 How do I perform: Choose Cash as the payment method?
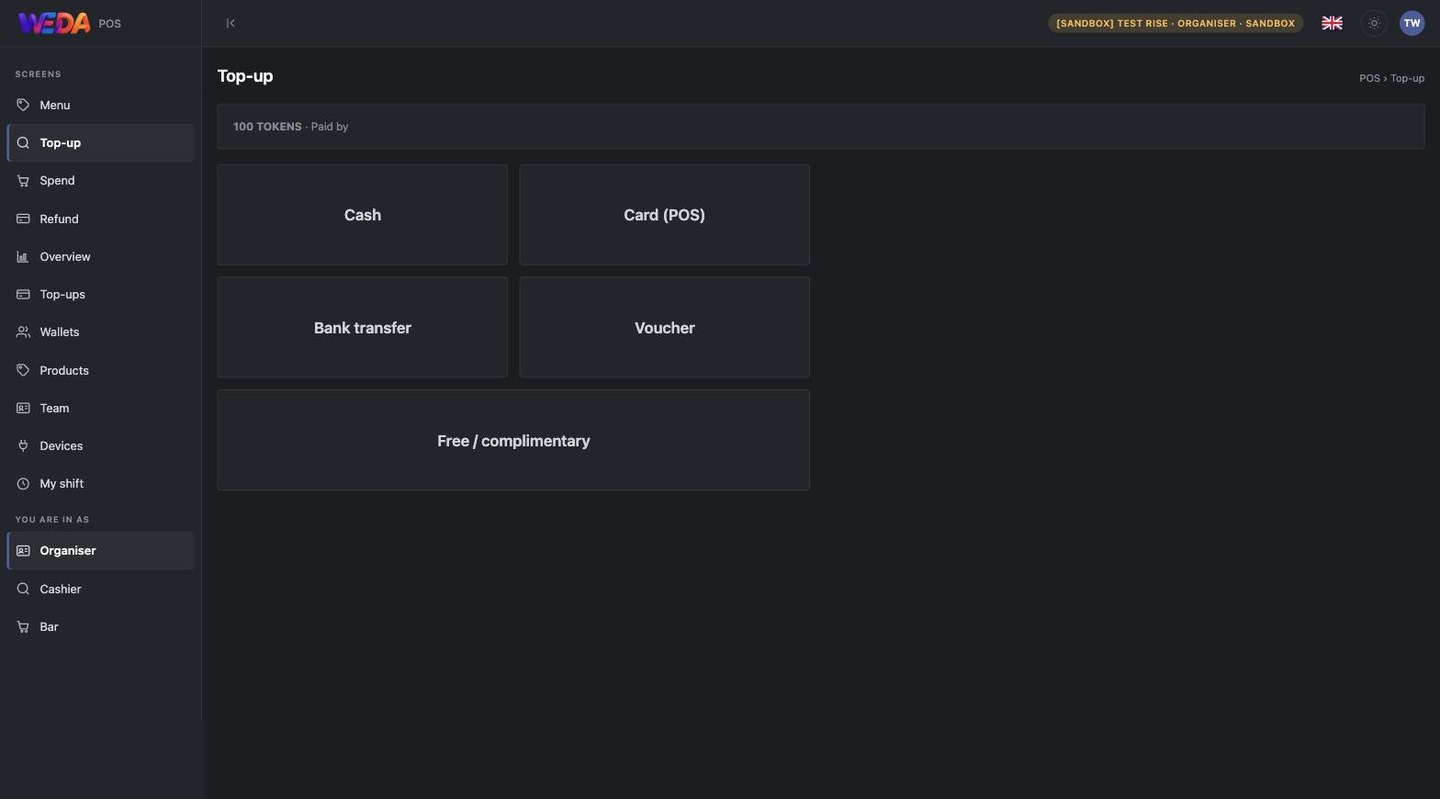[362, 215]
